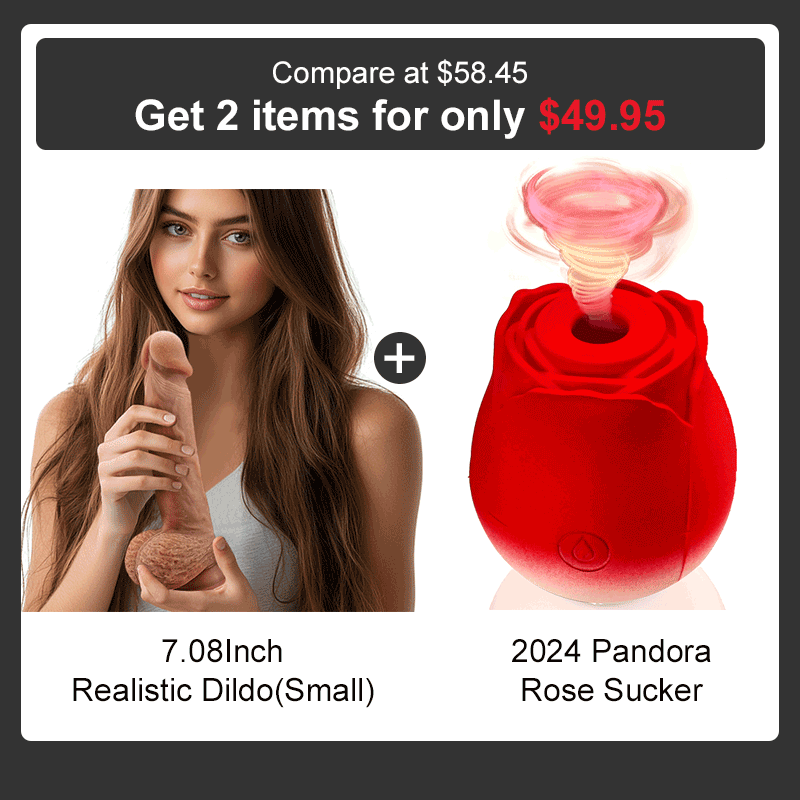The height and width of the screenshot is (800, 800).
Task: Click the '7.08Inch' size label
Action: coord(222,651)
